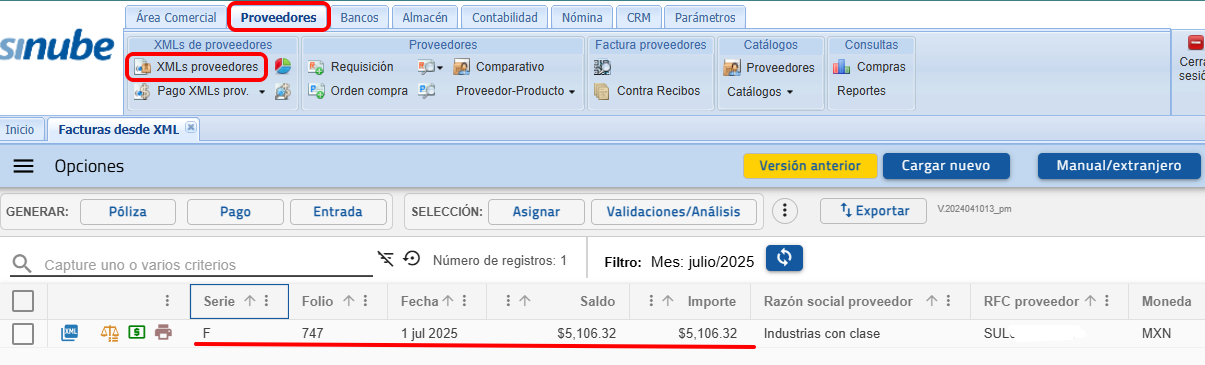Switch to Bancos tab
The image size is (1205, 365).
click(359, 17)
